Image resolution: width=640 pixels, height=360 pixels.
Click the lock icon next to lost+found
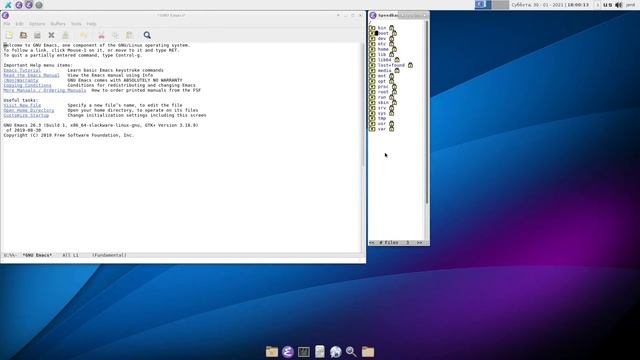tap(410, 65)
